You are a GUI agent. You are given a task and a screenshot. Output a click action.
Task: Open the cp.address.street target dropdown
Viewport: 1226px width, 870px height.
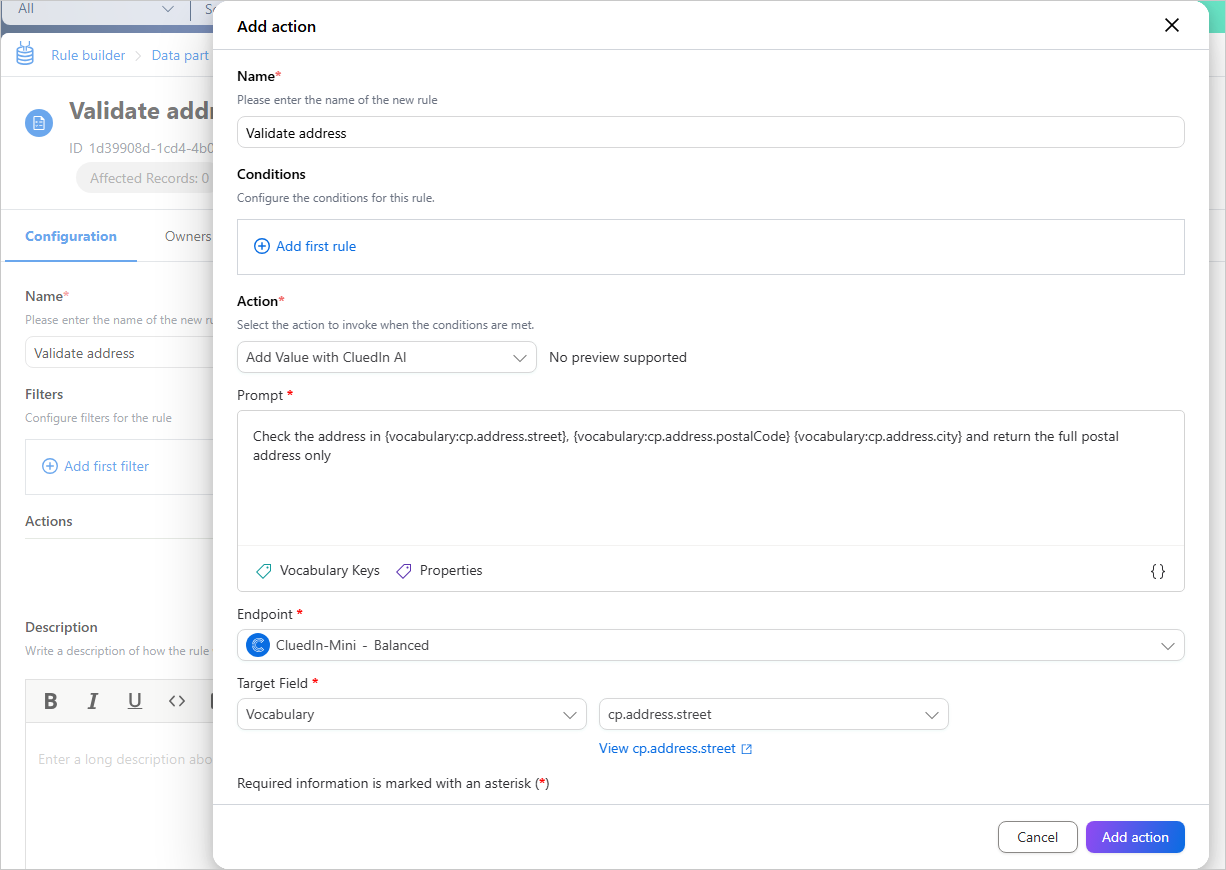[774, 714]
